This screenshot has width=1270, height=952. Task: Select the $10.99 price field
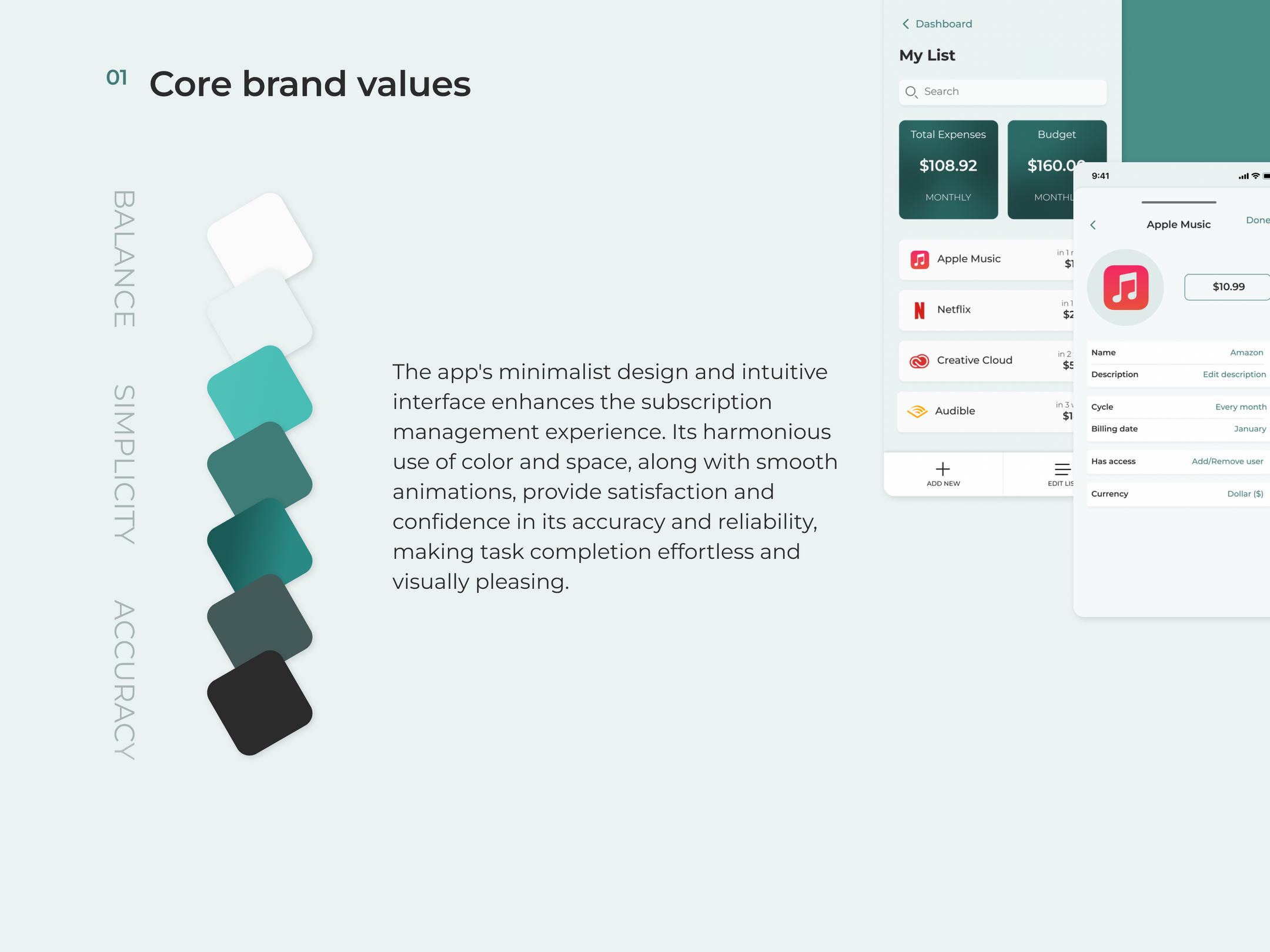tap(1227, 287)
